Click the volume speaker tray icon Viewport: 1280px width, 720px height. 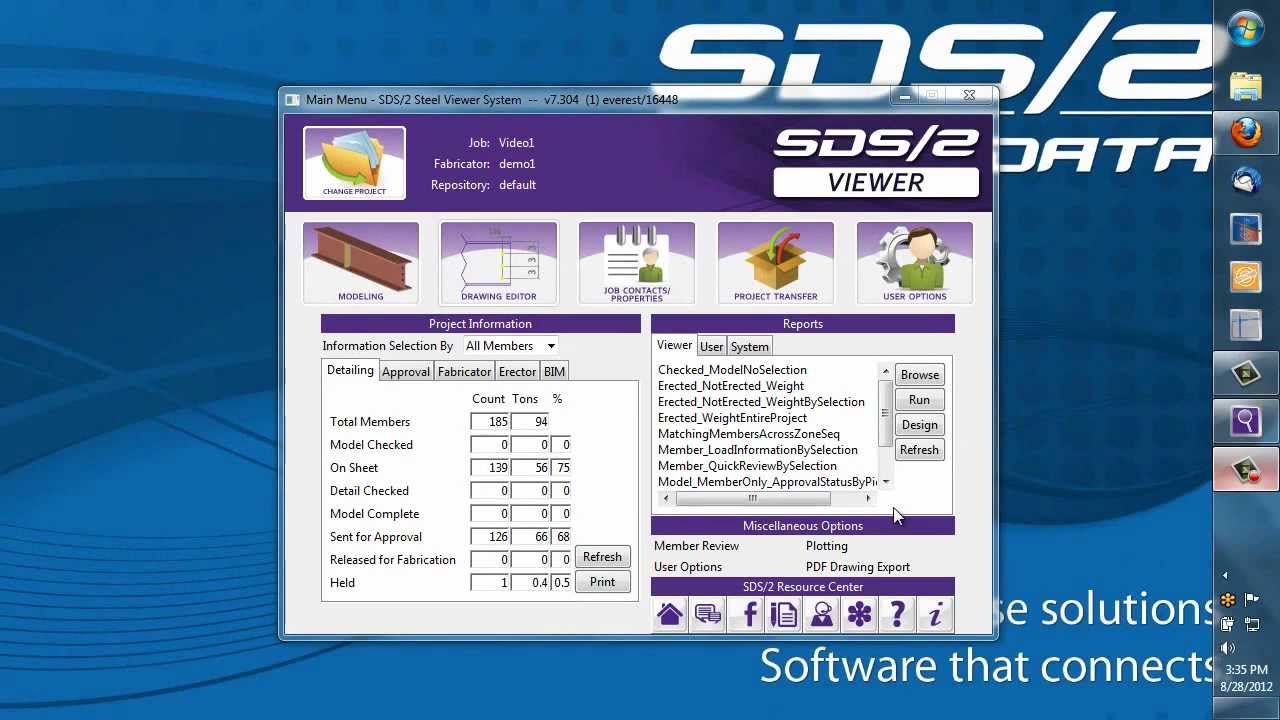[x=1228, y=646]
